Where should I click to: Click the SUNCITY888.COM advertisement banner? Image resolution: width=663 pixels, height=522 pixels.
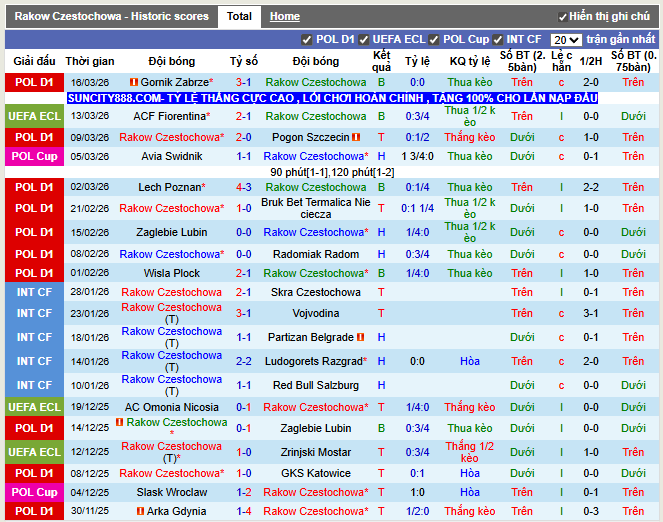click(x=332, y=98)
